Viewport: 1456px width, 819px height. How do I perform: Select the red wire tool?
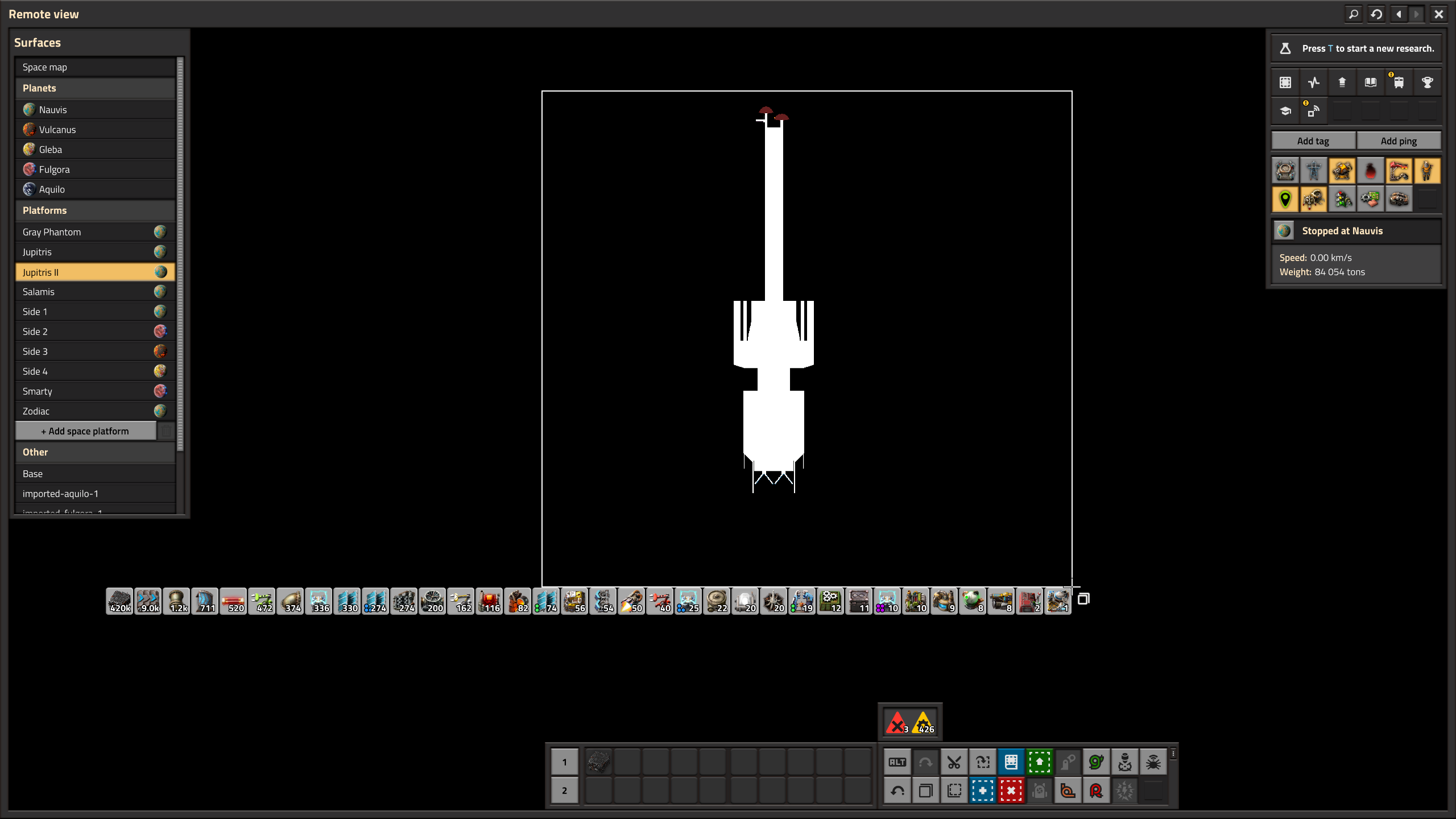tap(1096, 791)
